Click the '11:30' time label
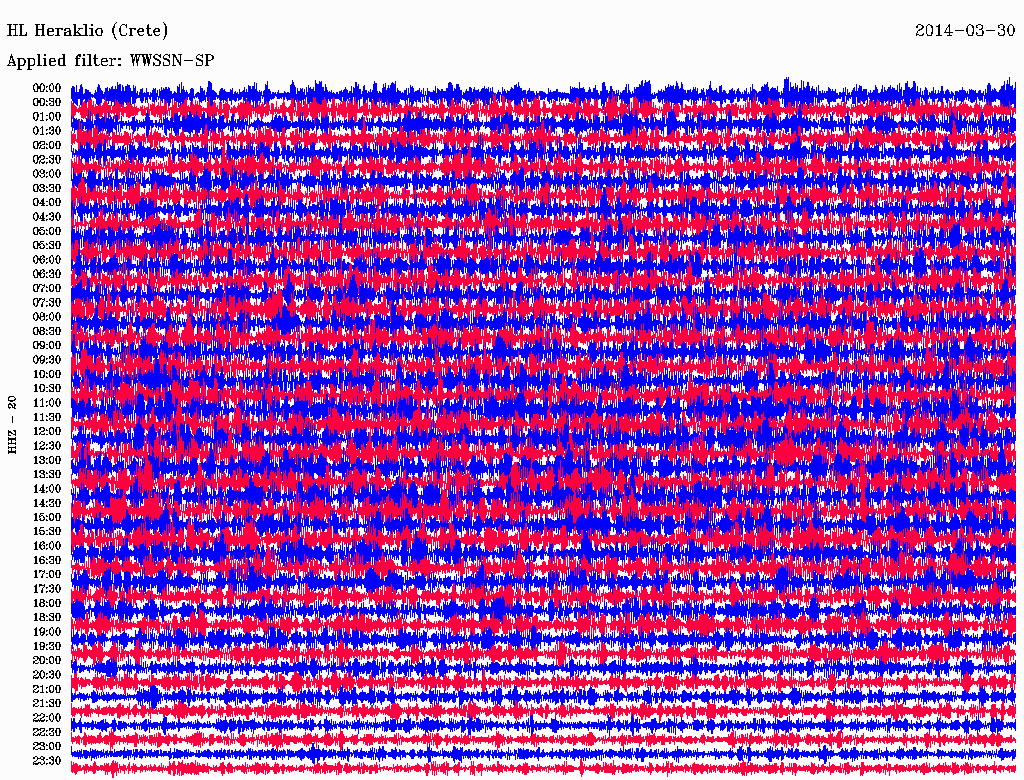The width and height of the screenshot is (1024, 780). point(47,417)
